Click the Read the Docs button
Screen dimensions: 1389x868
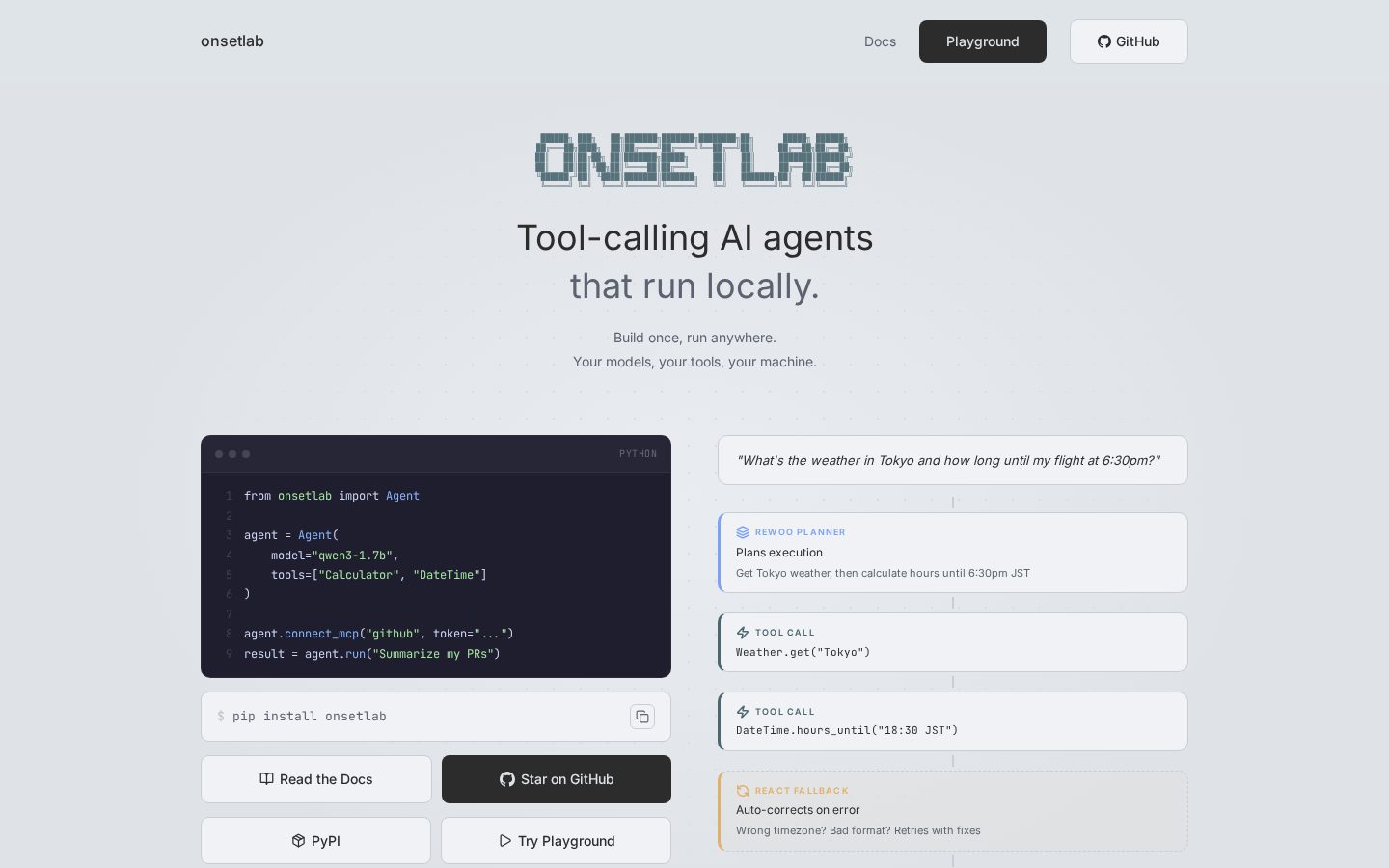[316, 779]
